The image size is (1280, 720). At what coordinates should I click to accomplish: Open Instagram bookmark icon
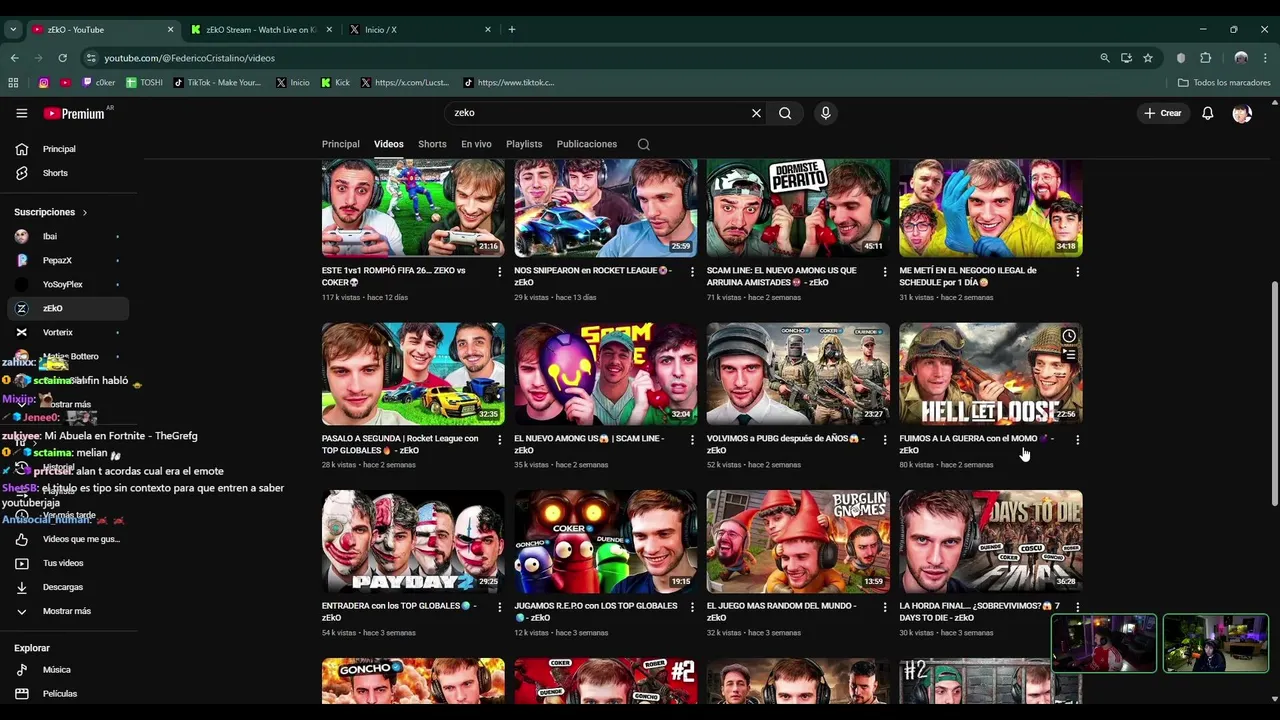pos(43,83)
